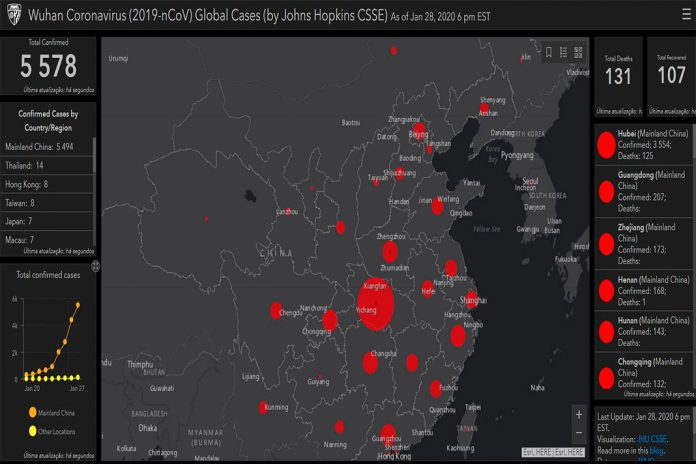Select Mainland China: 5 494 row

(47, 147)
